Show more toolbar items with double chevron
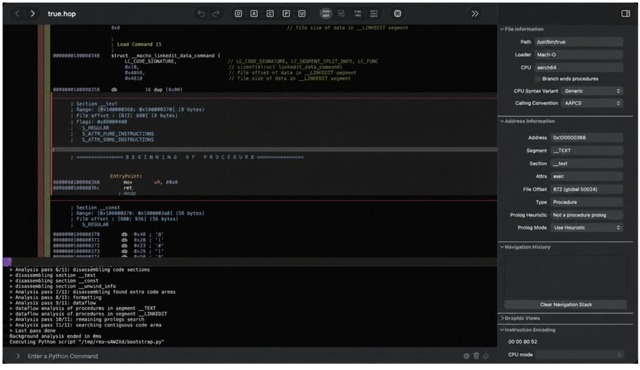The width and height of the screenshot is (640, 370). pos(475,14)
